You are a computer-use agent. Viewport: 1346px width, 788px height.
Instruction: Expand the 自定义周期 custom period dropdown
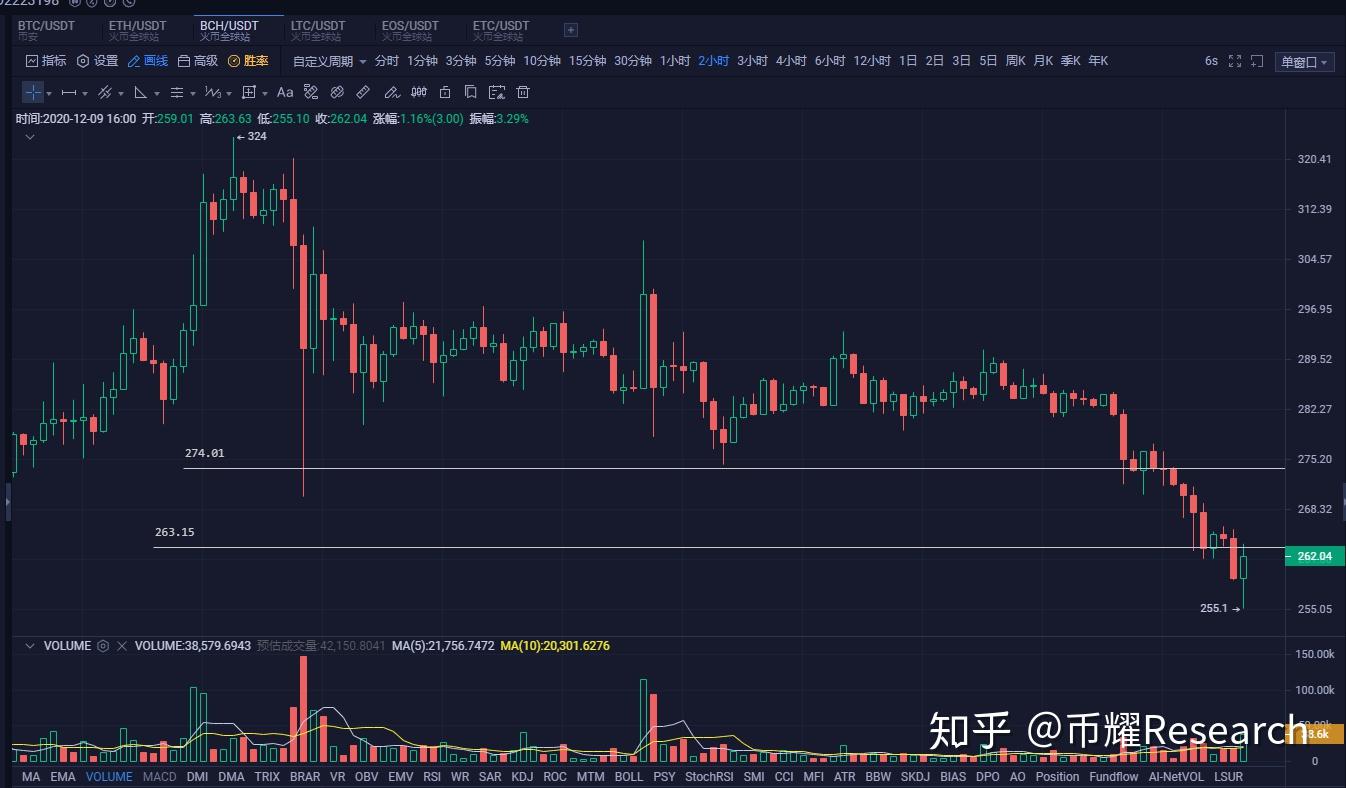(330, 61)
